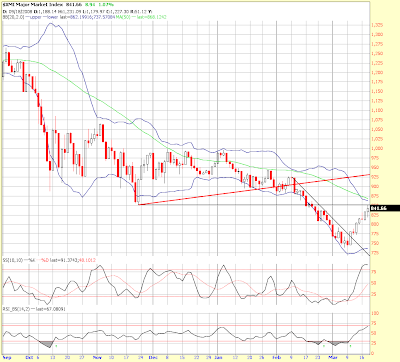Click the Jan label on the date axis
The width and height of the screenshot is (400, 362).
point(217,357)
